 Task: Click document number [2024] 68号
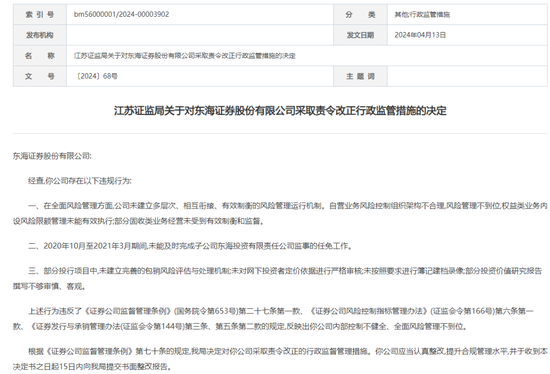97,76
